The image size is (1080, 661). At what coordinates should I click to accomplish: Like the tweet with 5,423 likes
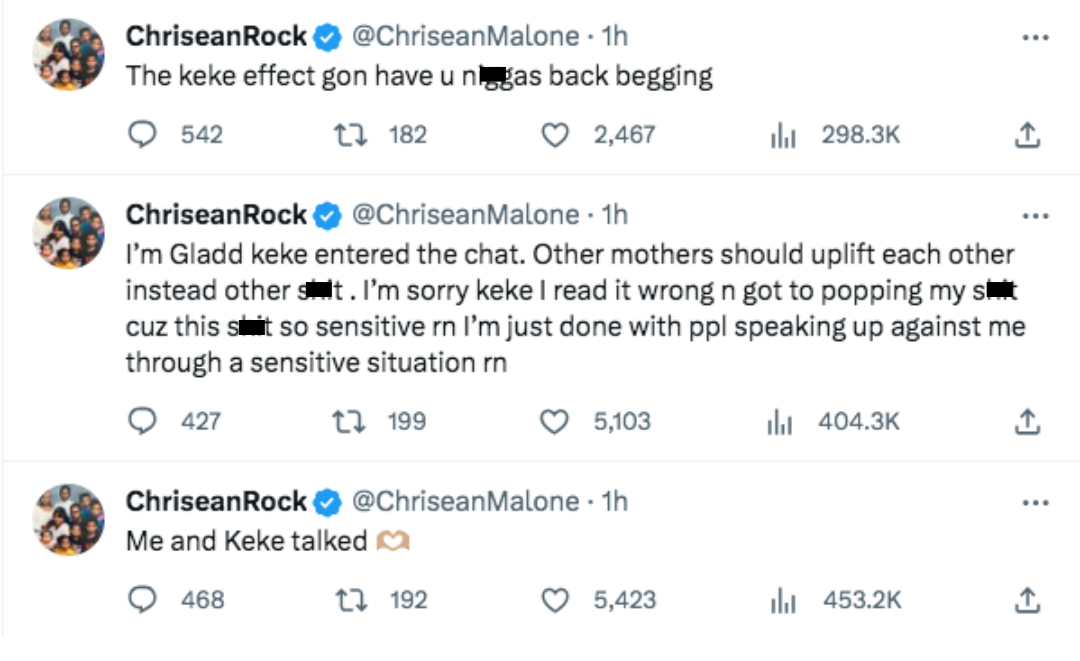coord(555,600)
